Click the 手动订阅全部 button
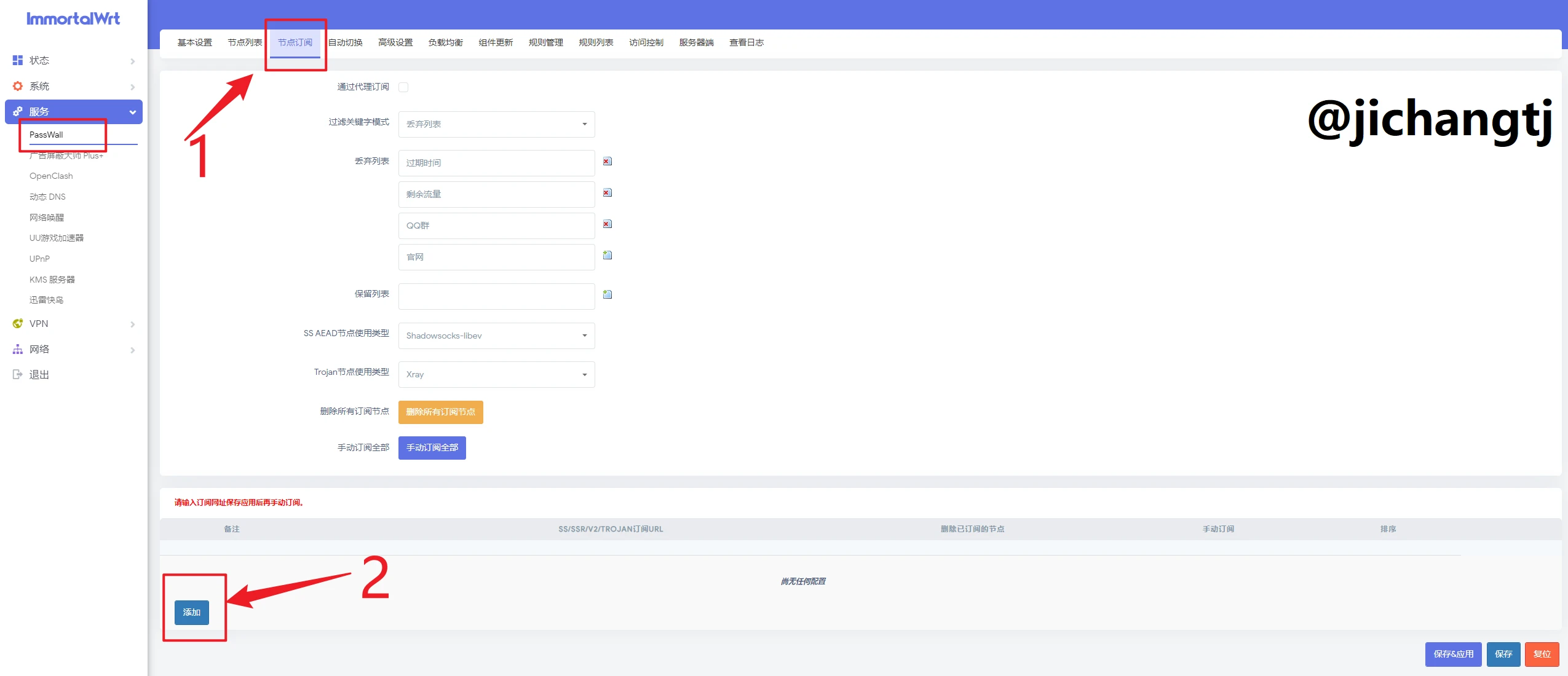The image size is (1568, 676). click(x=432, y=447)
